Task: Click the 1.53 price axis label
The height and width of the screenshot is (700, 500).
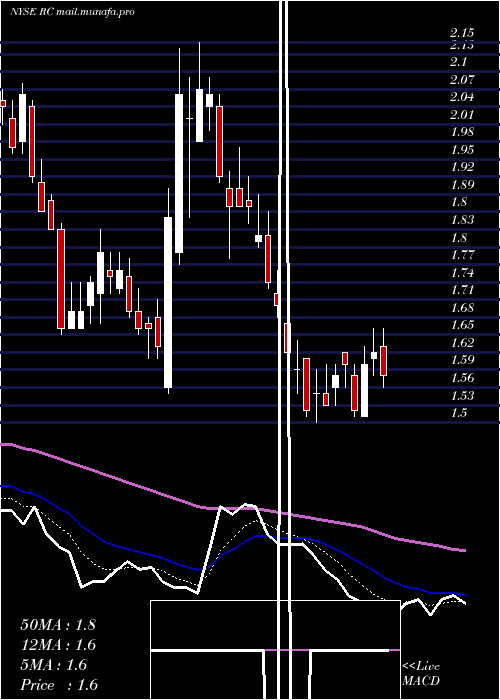Action: click(x=462, y=395)
